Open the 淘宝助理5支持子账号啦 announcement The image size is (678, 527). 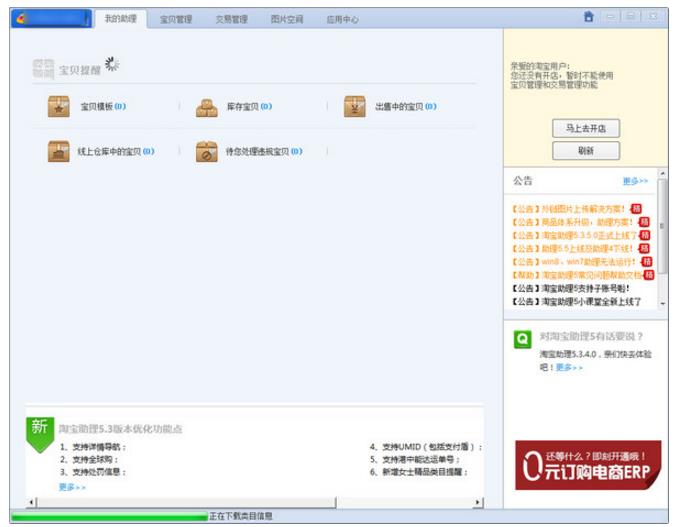point(572,288)
